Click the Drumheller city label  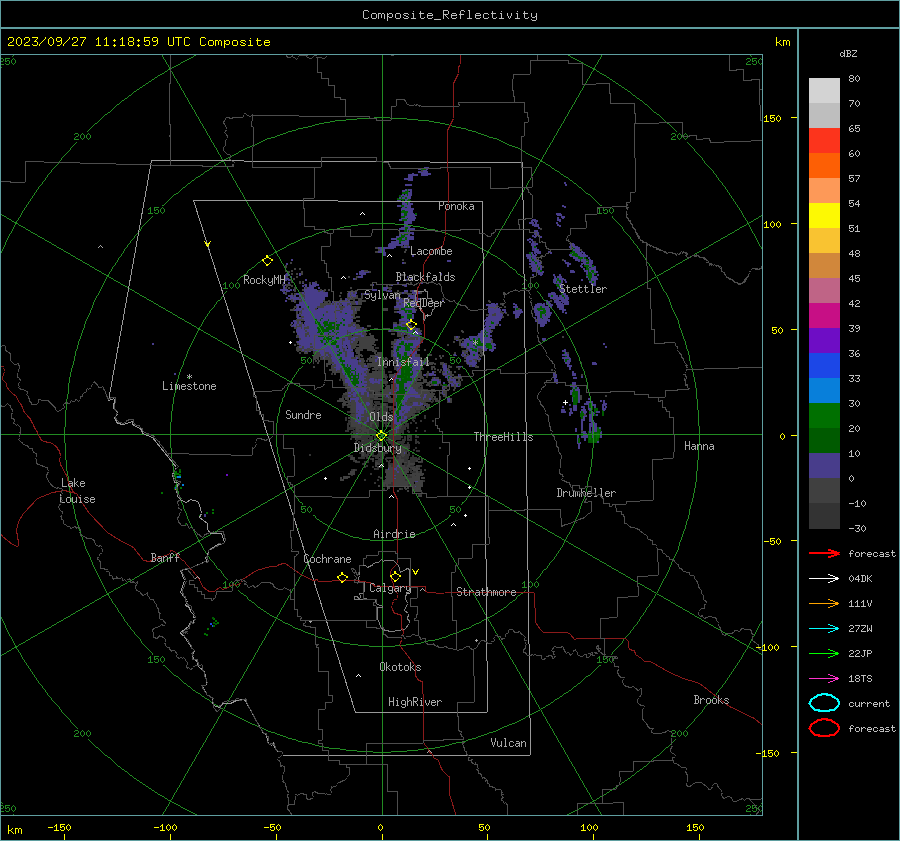(586, 493)
